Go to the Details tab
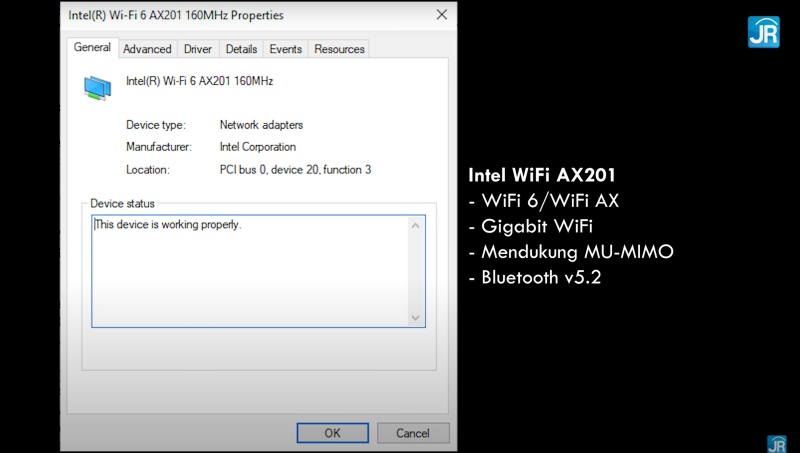 click(x=241, y=49)
